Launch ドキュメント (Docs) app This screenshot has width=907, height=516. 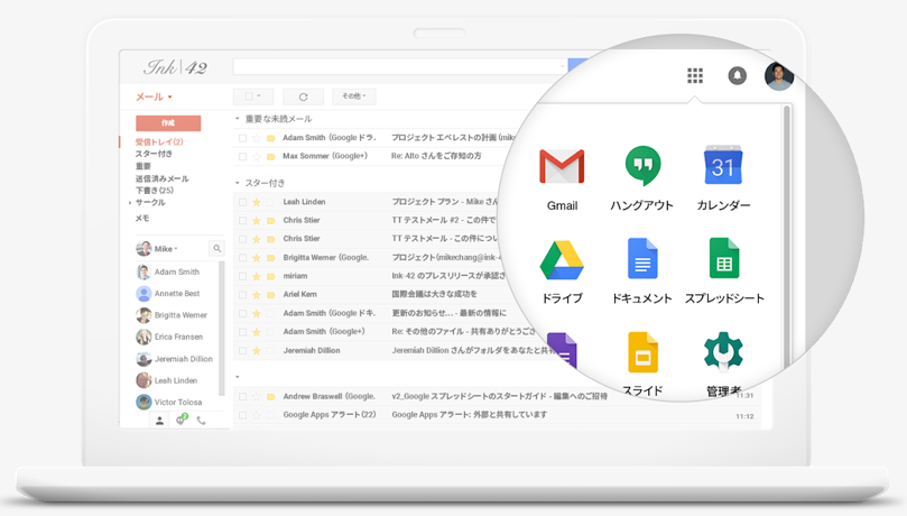tap(642, 271)
